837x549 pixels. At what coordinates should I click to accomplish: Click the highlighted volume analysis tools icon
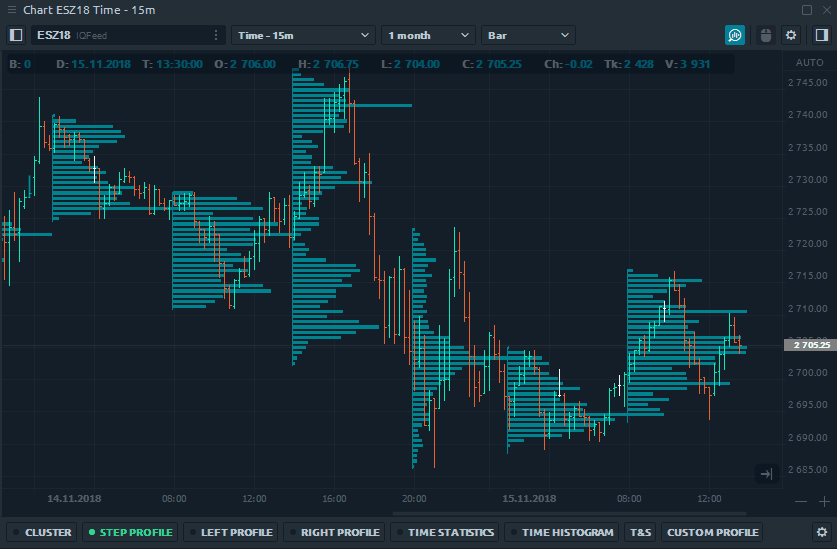pos(735,35)
